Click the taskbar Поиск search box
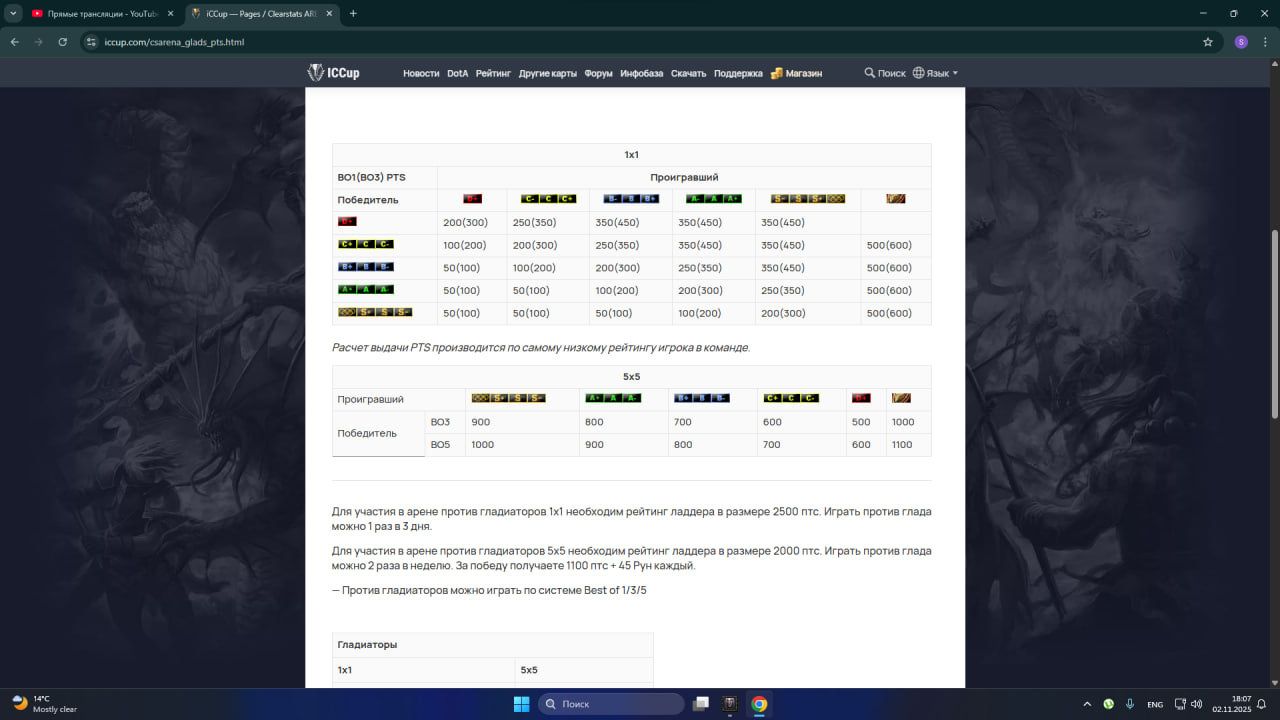Viewport: 1280px width, 720px height. (x=611, y=704)
